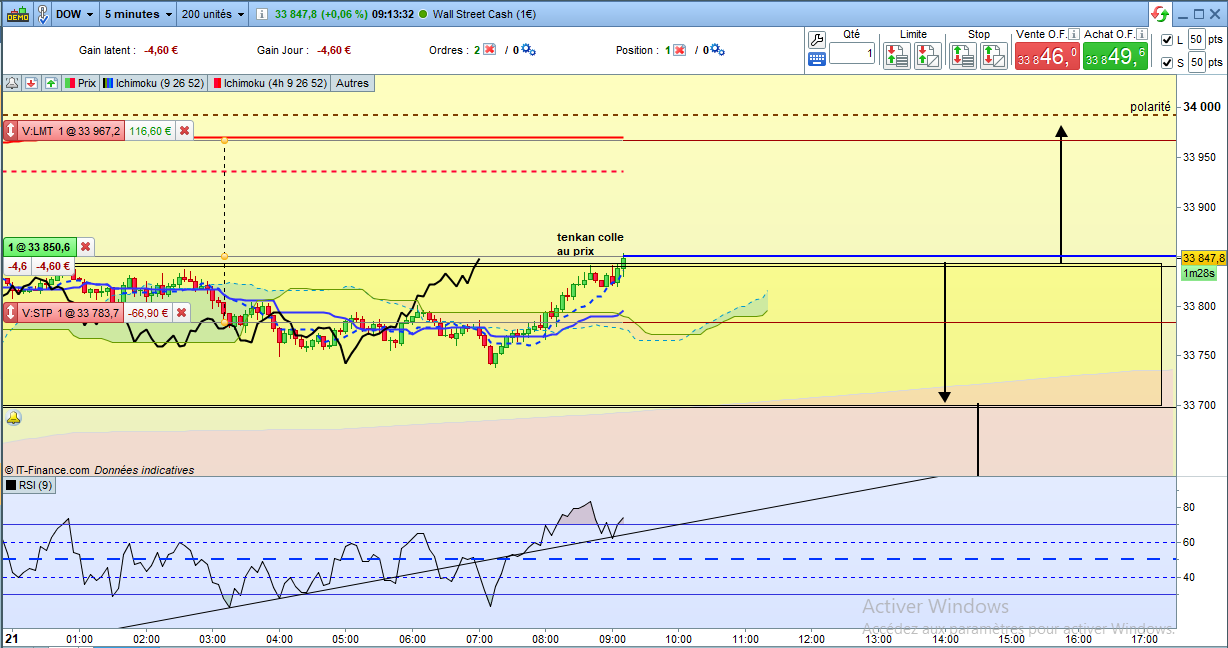The height and width of the screenshot is (648, 1228).
Task: Open the trading settings wrench icon
Action: pos(816,38)
